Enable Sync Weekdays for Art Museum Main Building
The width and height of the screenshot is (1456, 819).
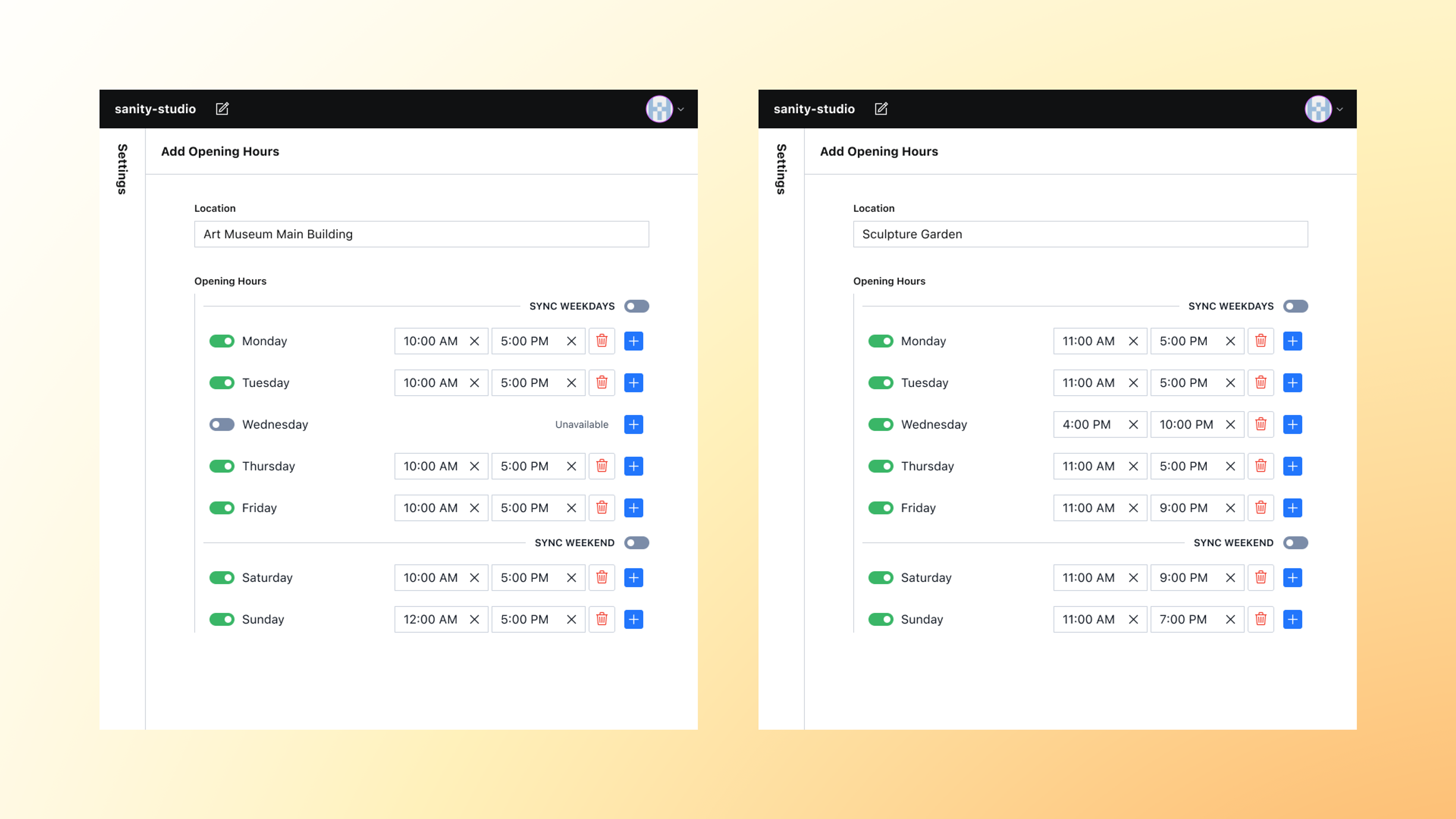pos(637,306)
